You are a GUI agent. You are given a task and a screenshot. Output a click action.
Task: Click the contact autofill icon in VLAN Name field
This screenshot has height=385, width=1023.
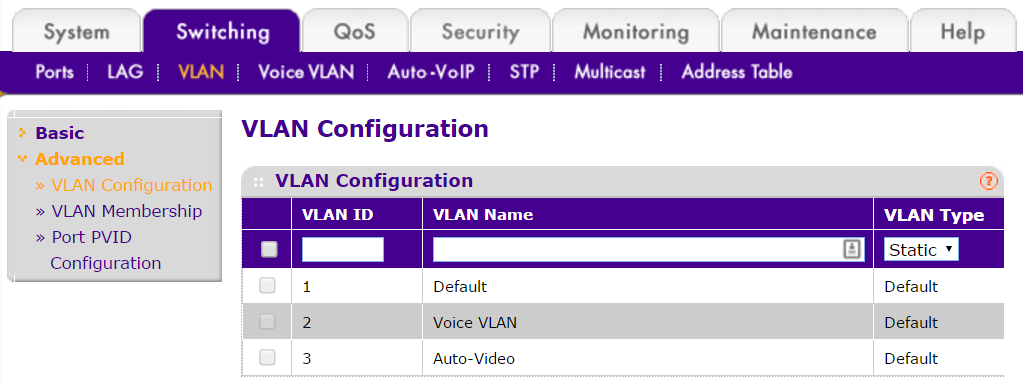[851, 249]
